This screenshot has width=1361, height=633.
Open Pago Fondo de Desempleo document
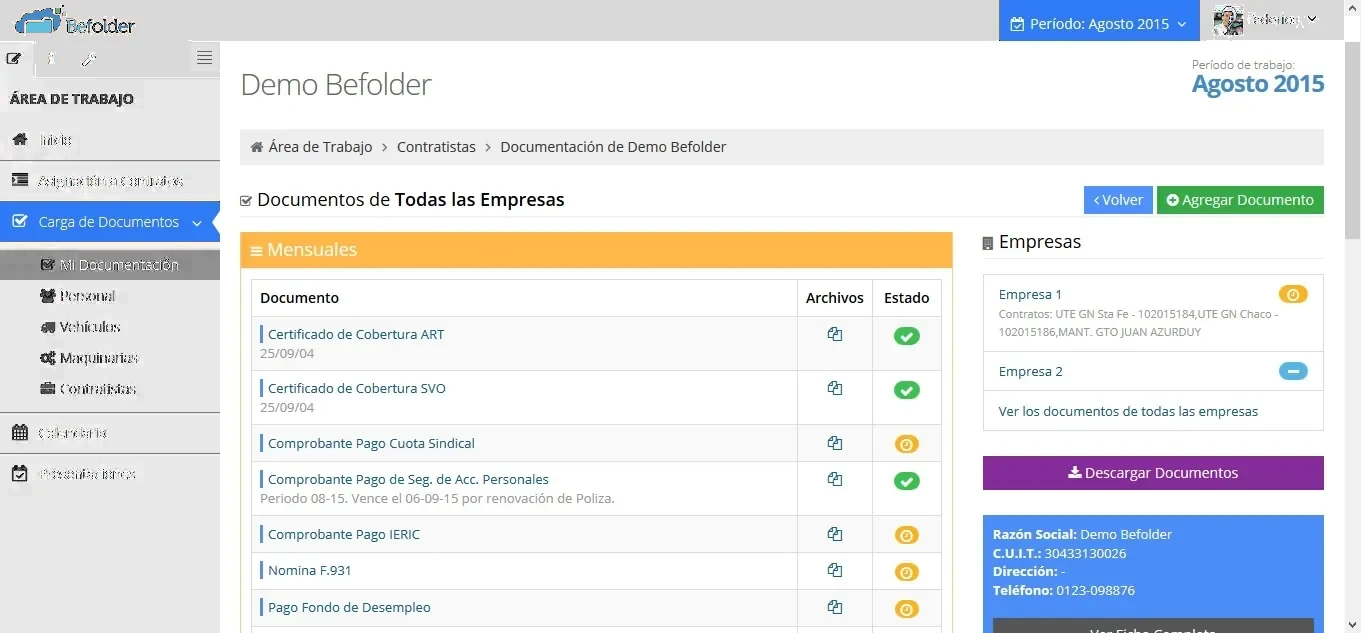point(349,607)
